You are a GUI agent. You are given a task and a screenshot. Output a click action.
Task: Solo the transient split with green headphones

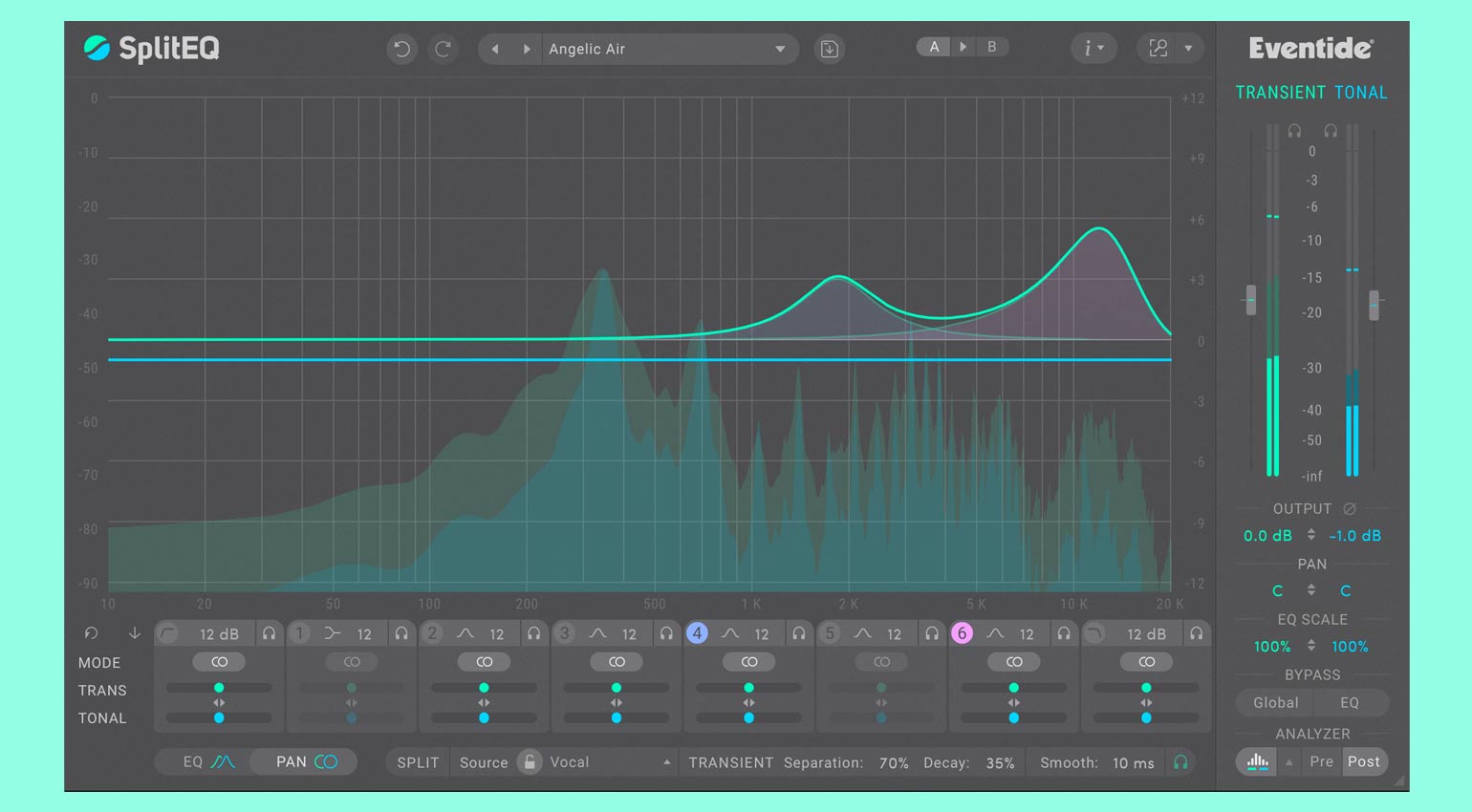1180,762
